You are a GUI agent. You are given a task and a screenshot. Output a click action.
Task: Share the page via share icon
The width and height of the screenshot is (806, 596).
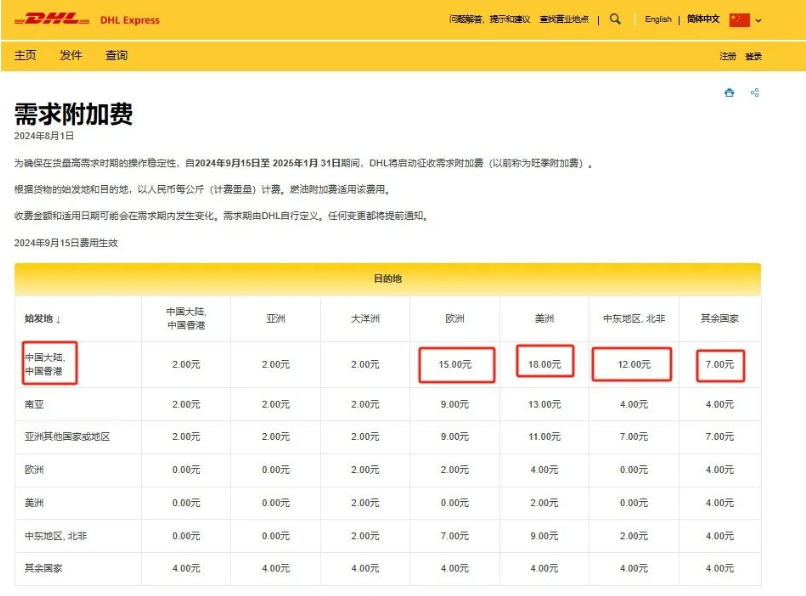pyautogui.click(x=755, y=93)
